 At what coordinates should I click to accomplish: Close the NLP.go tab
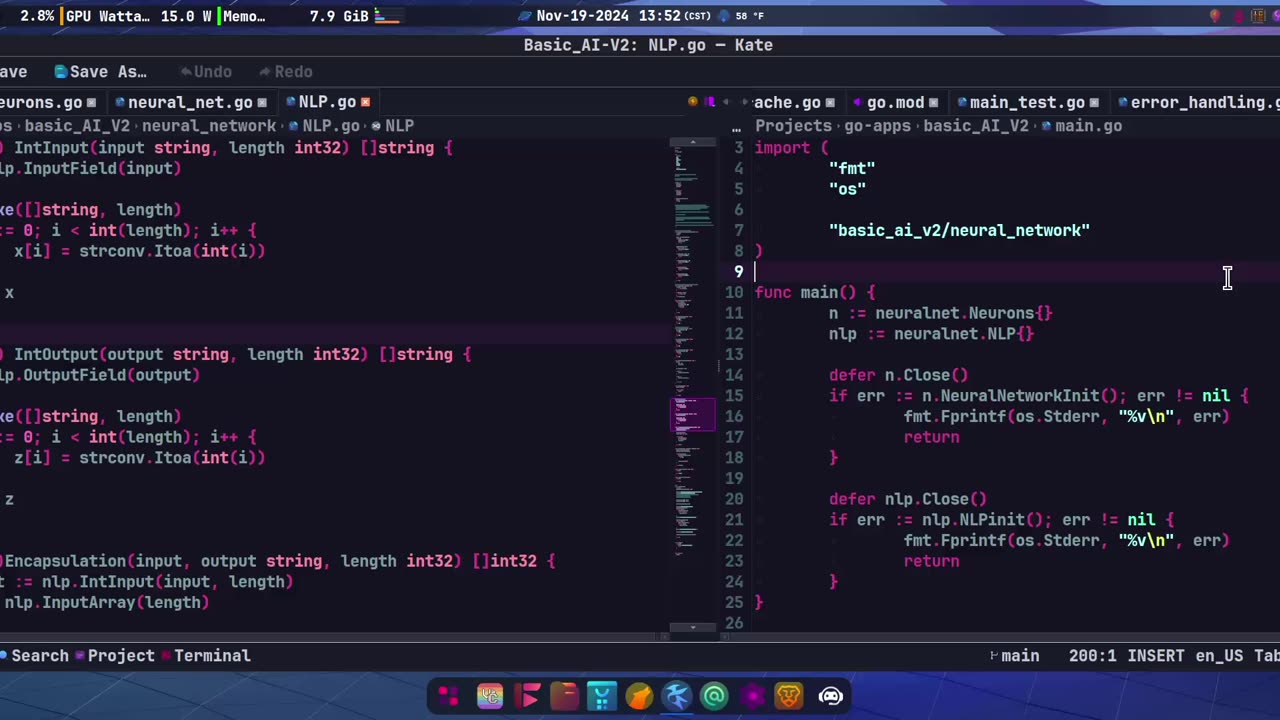pyautogui.click(x=365, y=102)
